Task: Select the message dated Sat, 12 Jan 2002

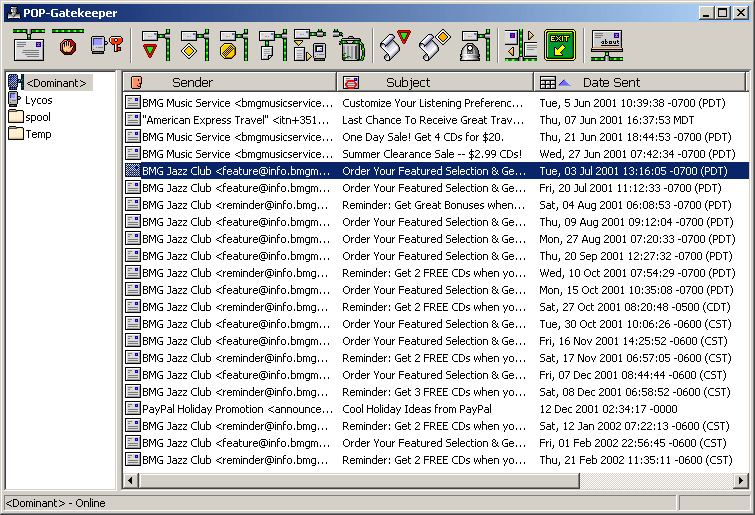Action: click(436, 425)
